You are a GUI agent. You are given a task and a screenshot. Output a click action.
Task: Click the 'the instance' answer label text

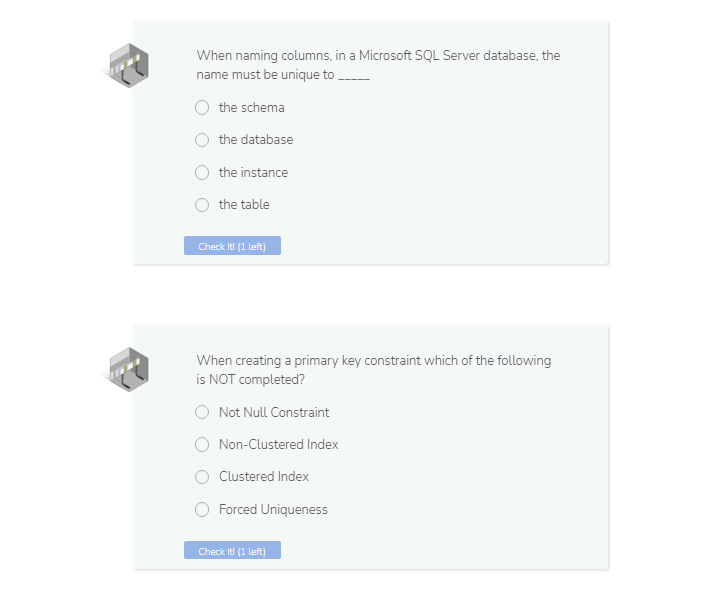click(x=253, y=173)
